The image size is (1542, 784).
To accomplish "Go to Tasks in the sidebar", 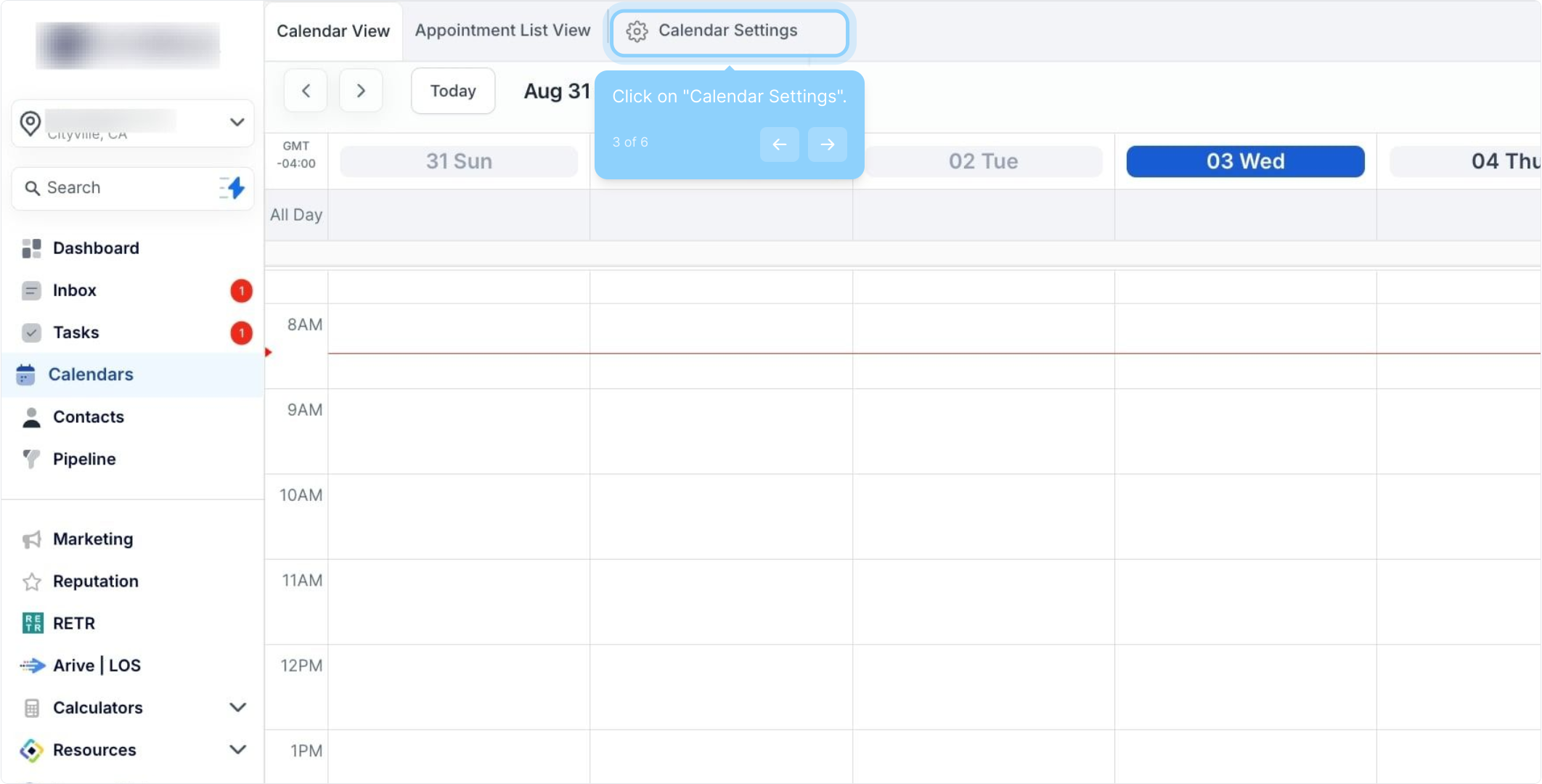I will pos(76,332).
